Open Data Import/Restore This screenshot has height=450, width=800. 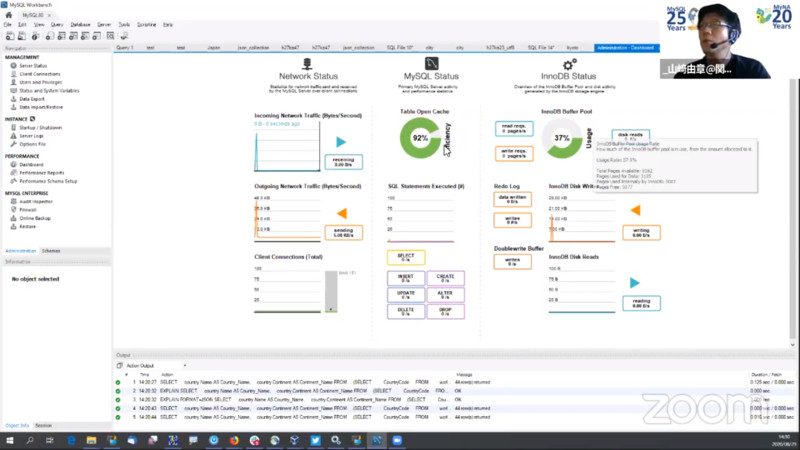tap(41, 107)
